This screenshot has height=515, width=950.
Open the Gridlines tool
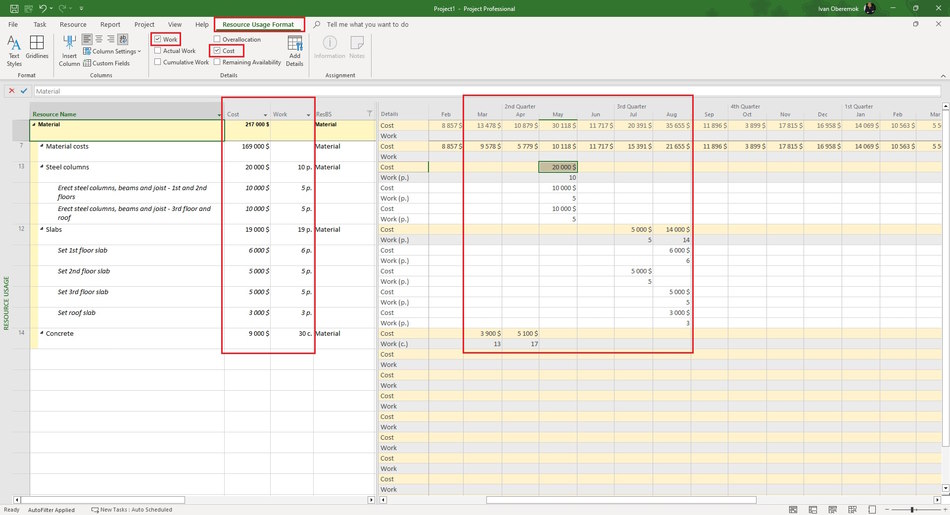click(37, 47)
